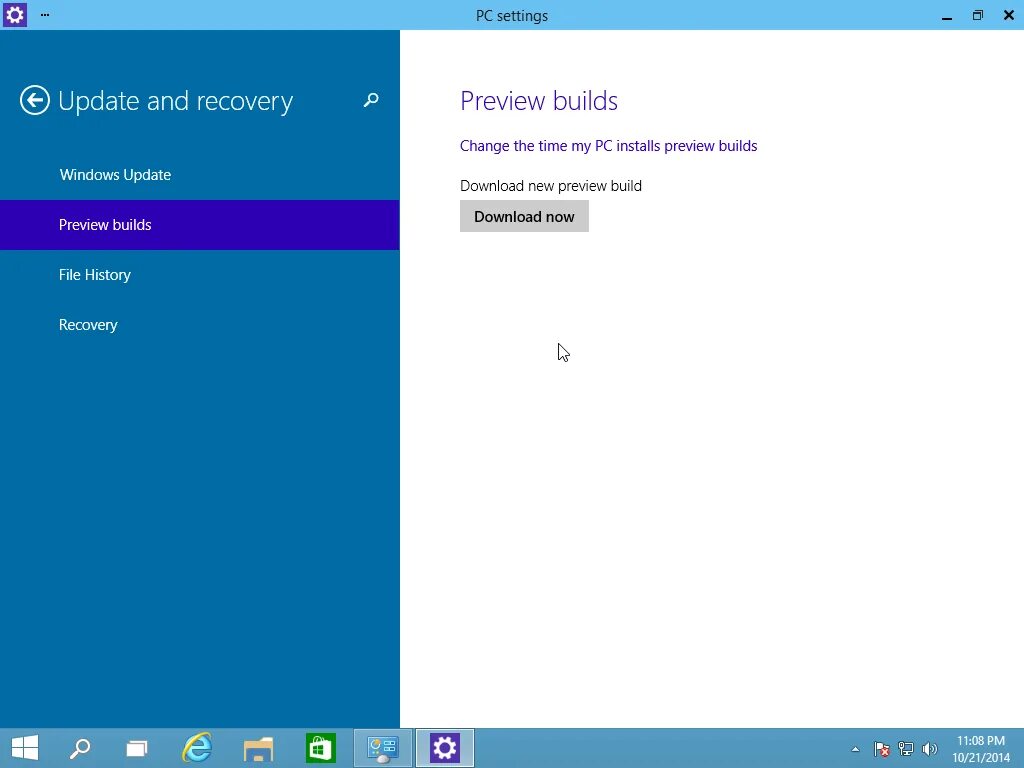
Task: Launch the Windows Store
Action: (x=320, y=748)
